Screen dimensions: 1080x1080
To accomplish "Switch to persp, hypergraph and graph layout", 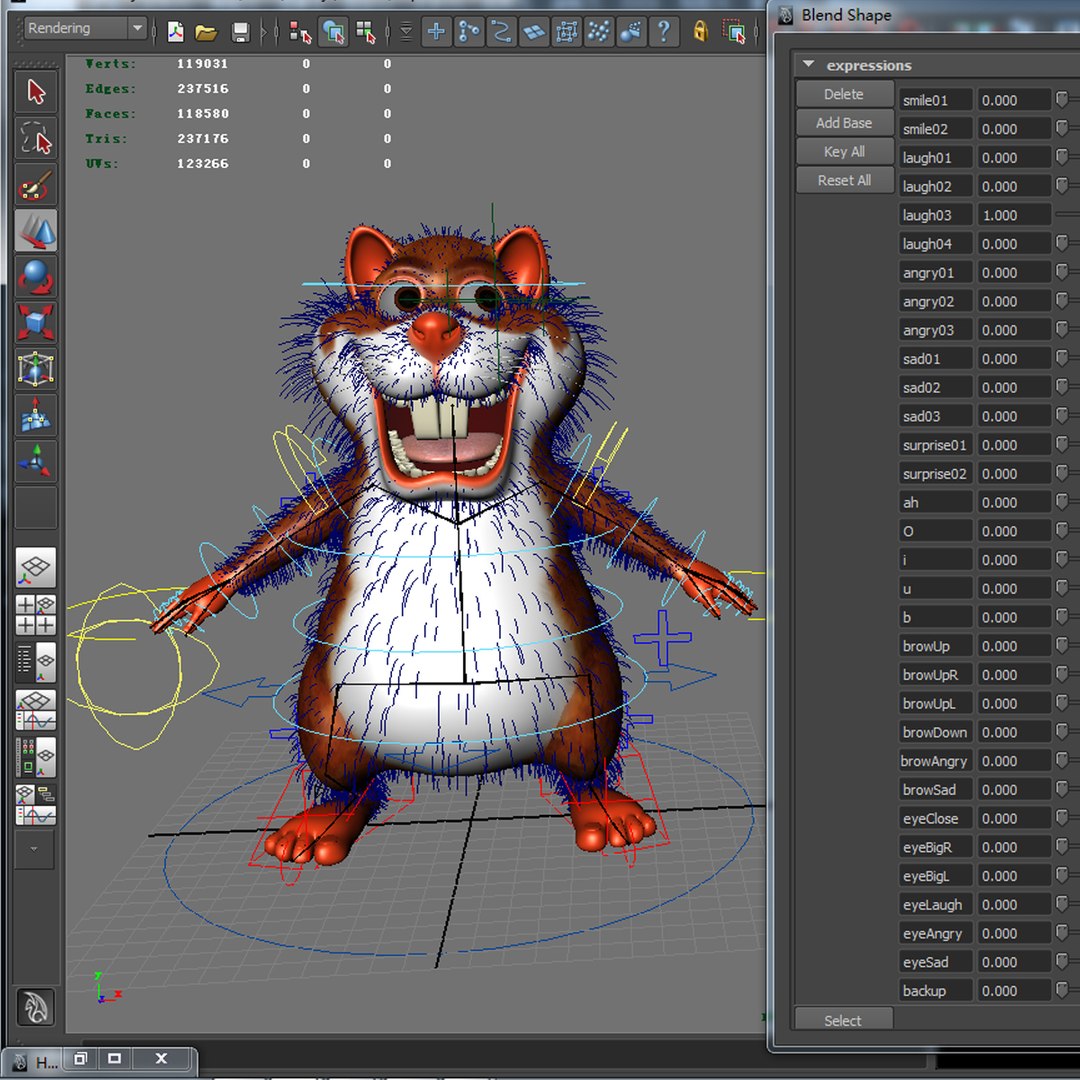I will (x=36, y=804).
